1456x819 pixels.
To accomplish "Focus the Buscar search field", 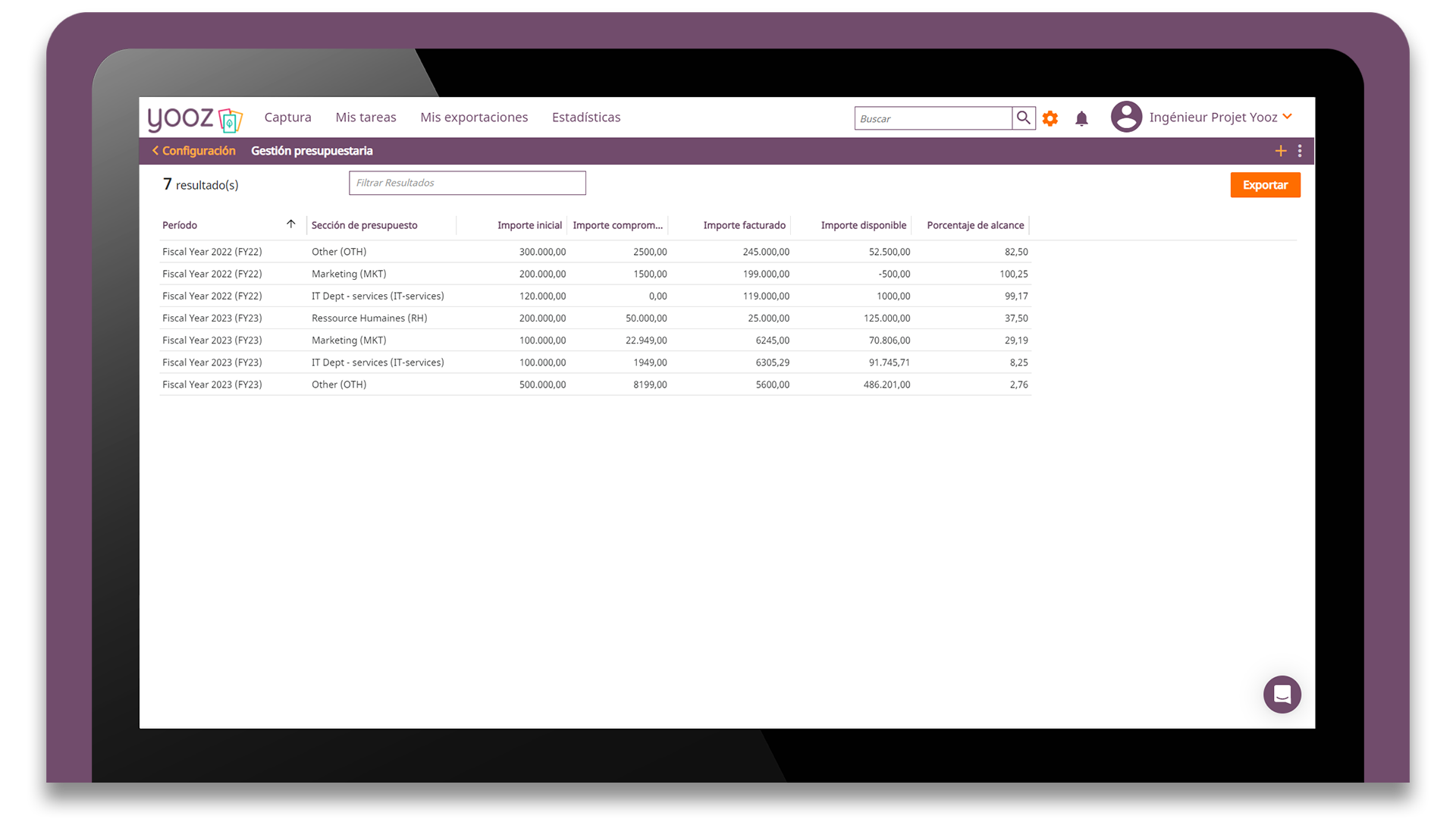I will coord(933,118).
